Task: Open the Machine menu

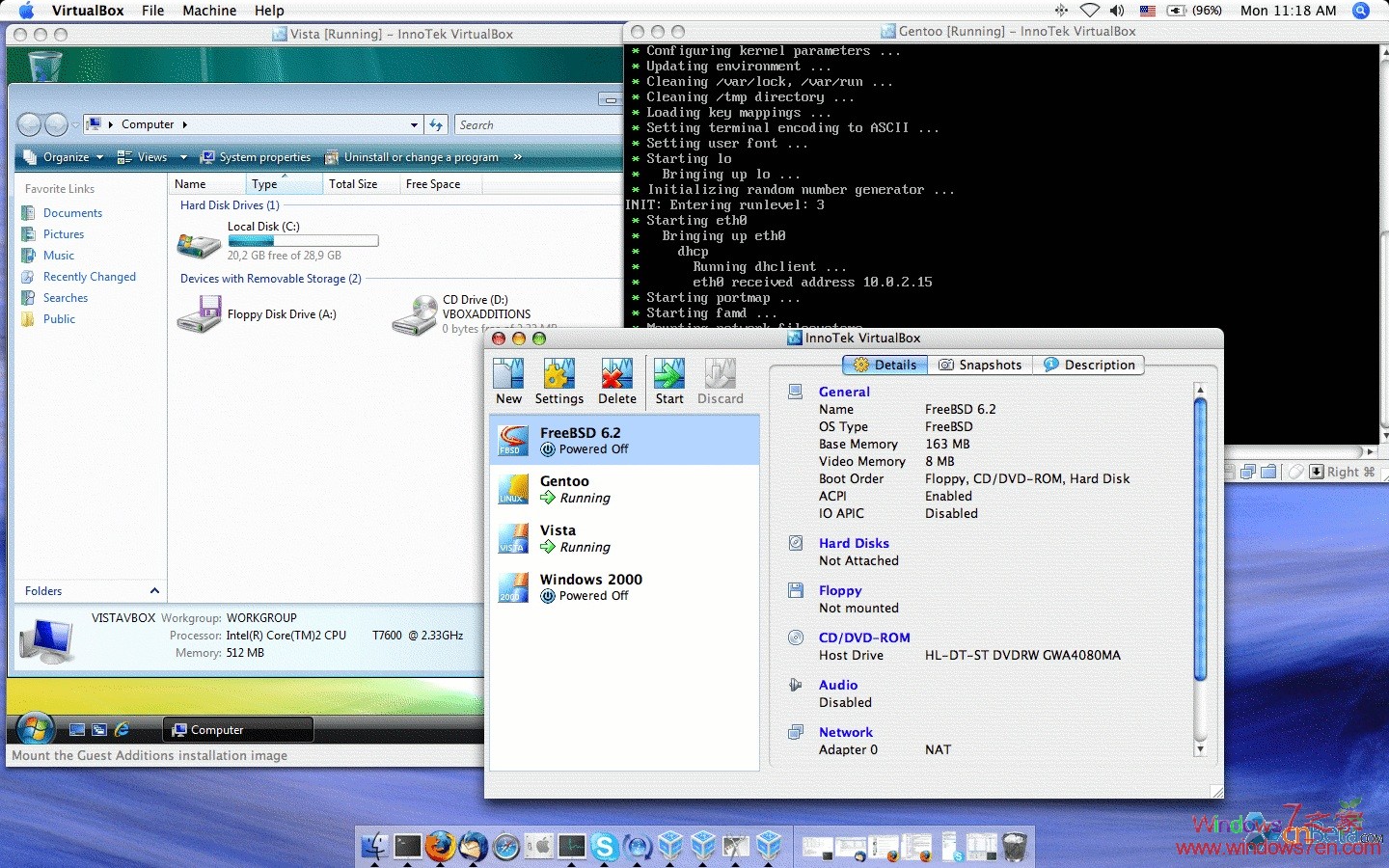Action: pos(209,11)
